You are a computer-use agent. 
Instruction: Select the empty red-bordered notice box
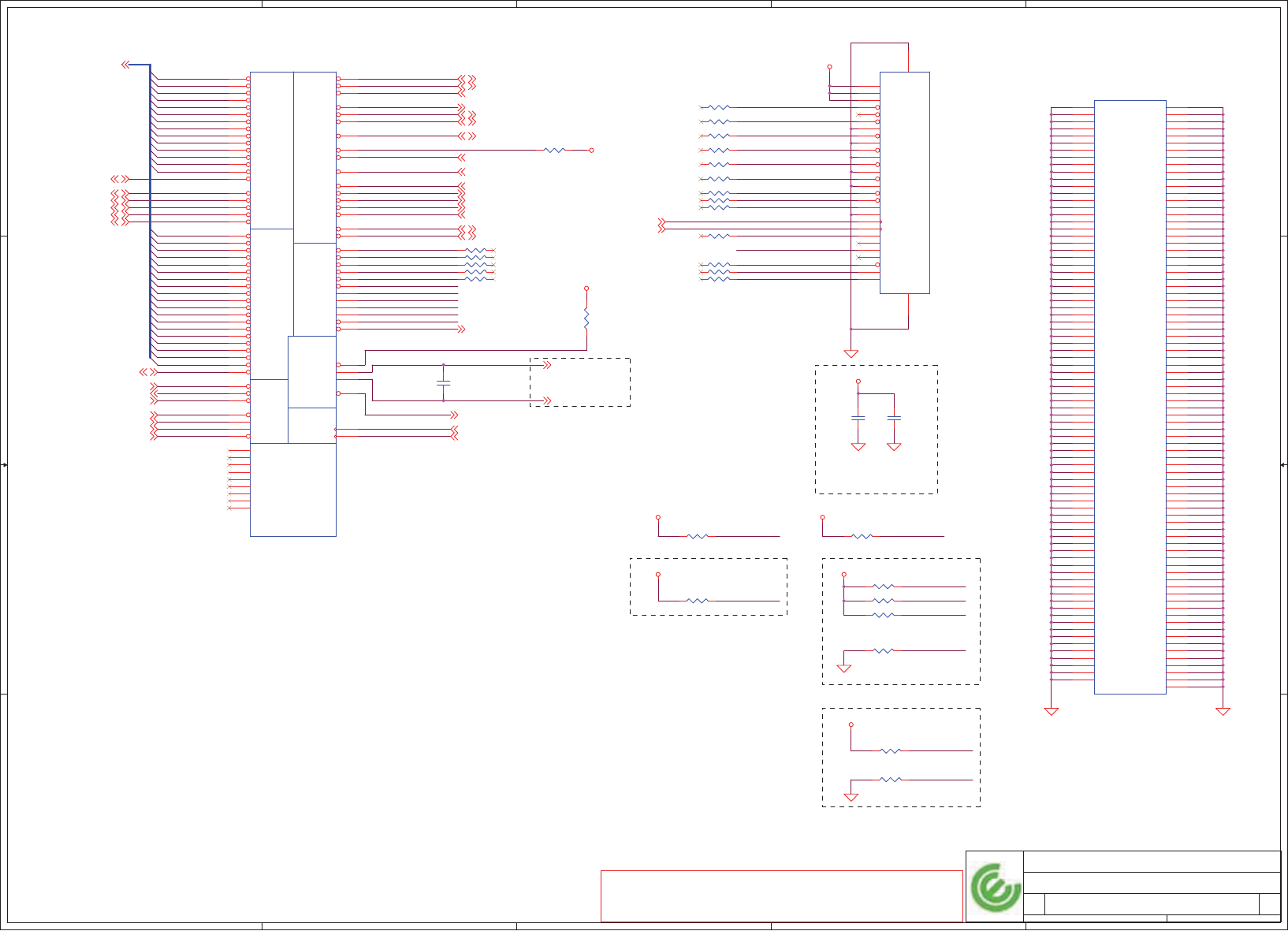coord(781,896)
